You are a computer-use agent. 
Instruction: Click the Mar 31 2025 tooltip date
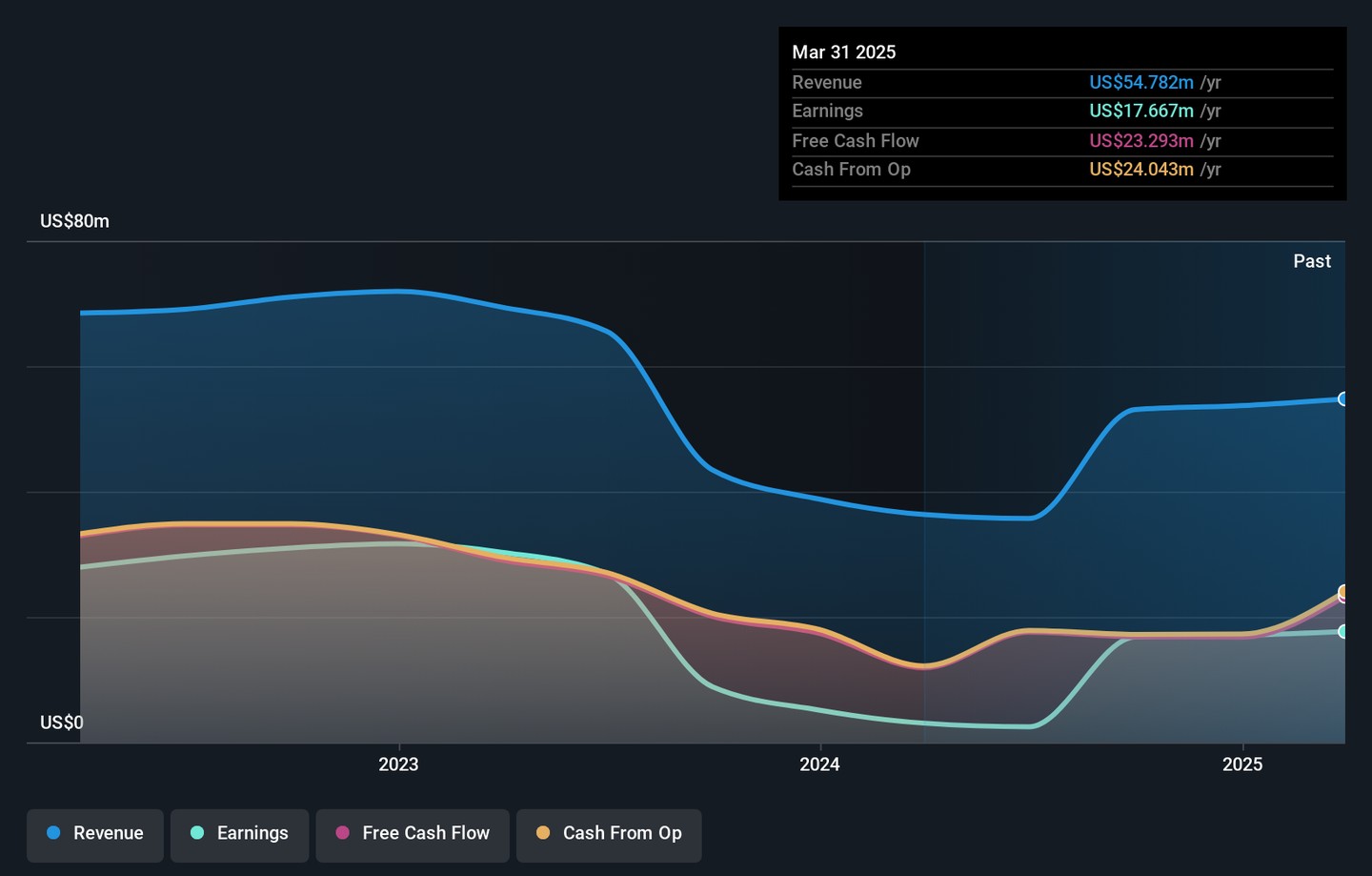pyautogui.click(x=843, y=52)
